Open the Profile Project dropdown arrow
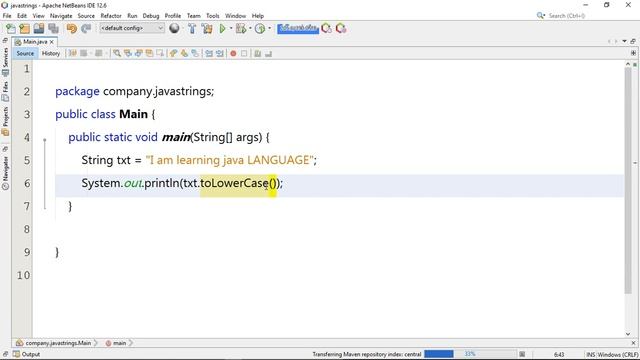This screenshot has height=360, width=640. (x=269, y=29)
